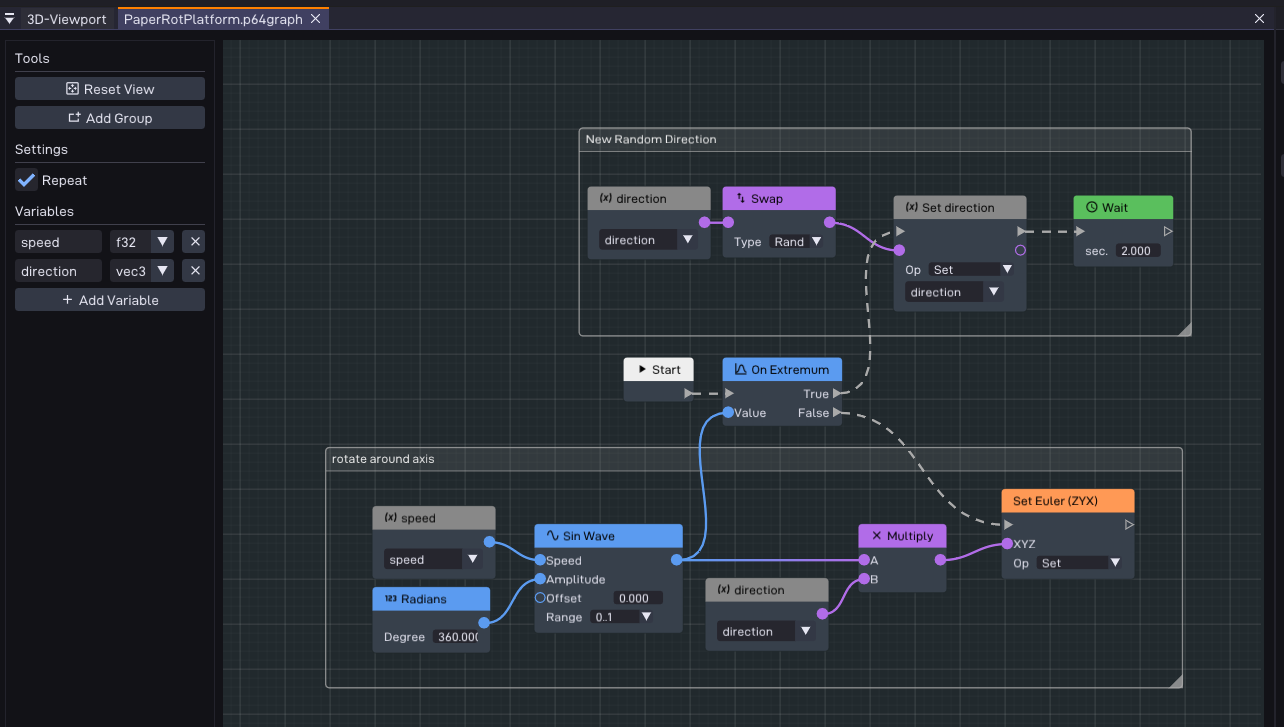
Task: Click the Set Euler output execution arrow
Action: click(x=1129, y=524)
